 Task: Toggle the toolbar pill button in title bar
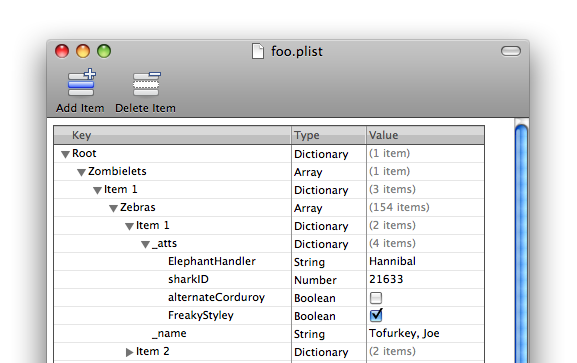click(511, 51)
